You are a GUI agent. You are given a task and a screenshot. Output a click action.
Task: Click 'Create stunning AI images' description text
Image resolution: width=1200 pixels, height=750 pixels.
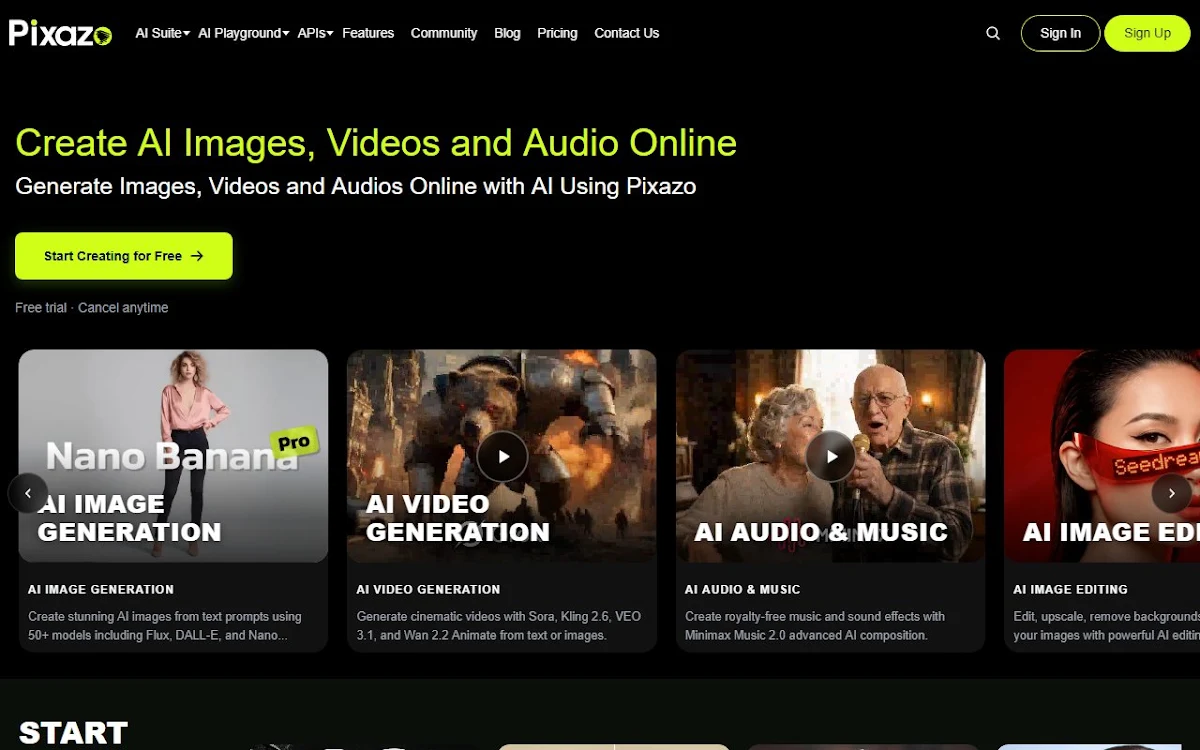165,626
